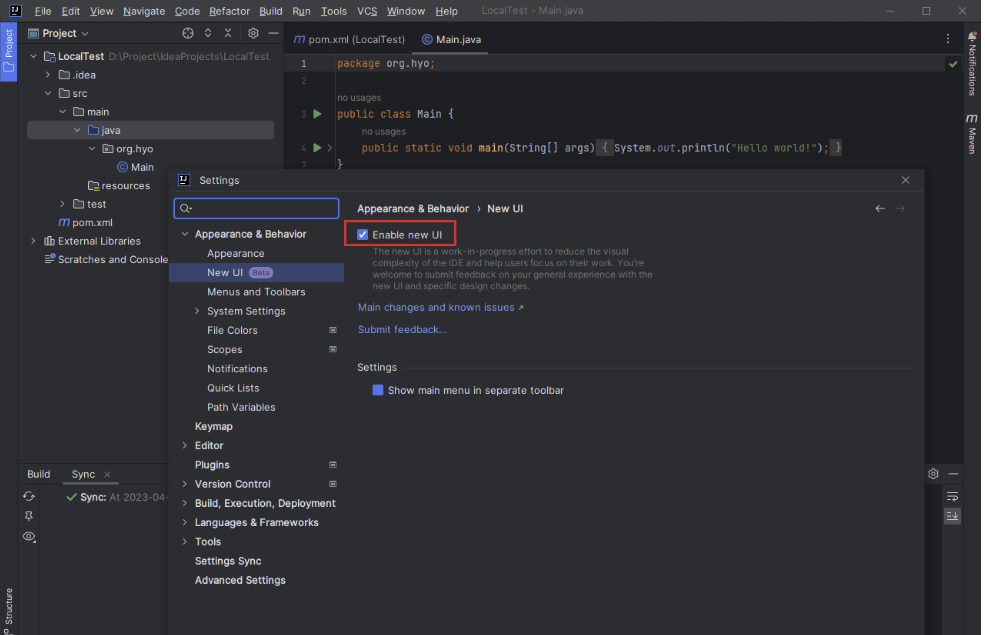The width and height of the screenshot is (985, 635).
Task: Expand the folded main method body
Action: point(329,148)
